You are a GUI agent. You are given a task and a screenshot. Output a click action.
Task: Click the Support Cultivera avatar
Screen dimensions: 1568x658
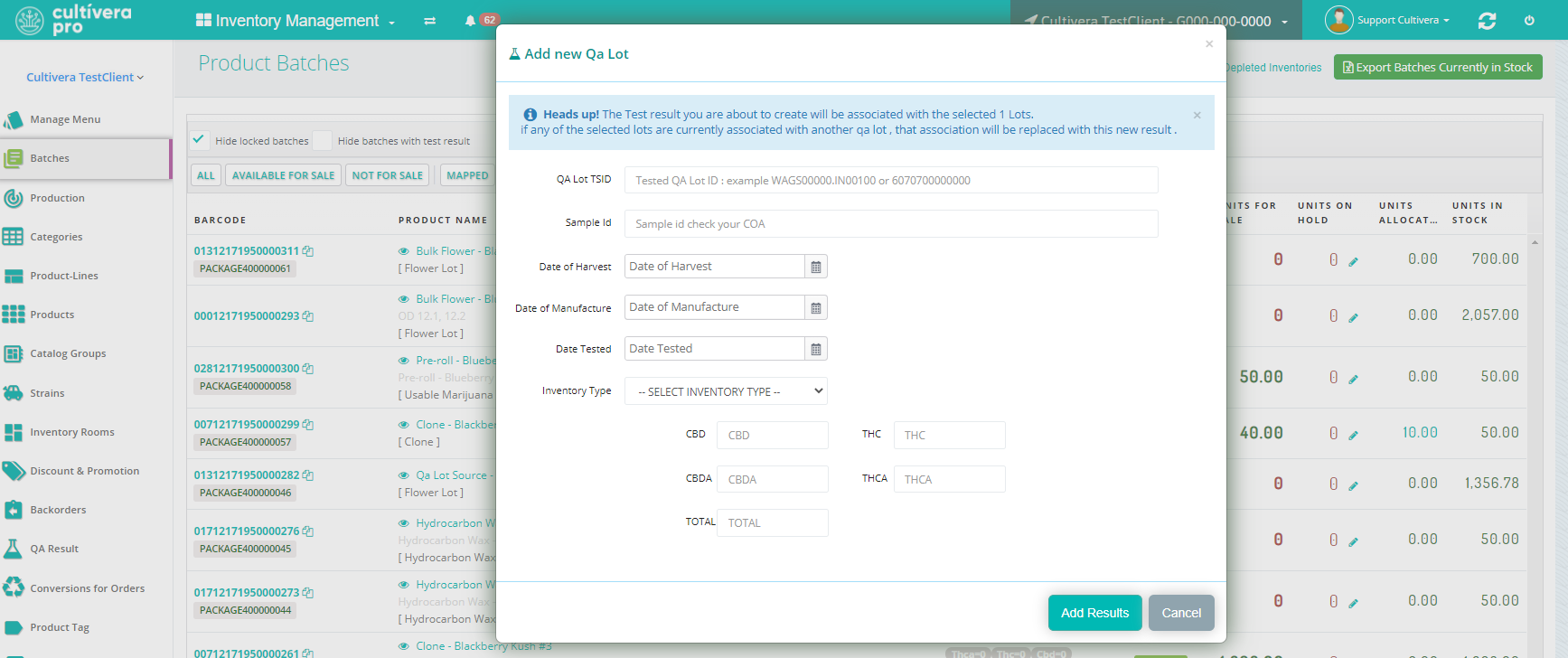tap(1338, 20)
